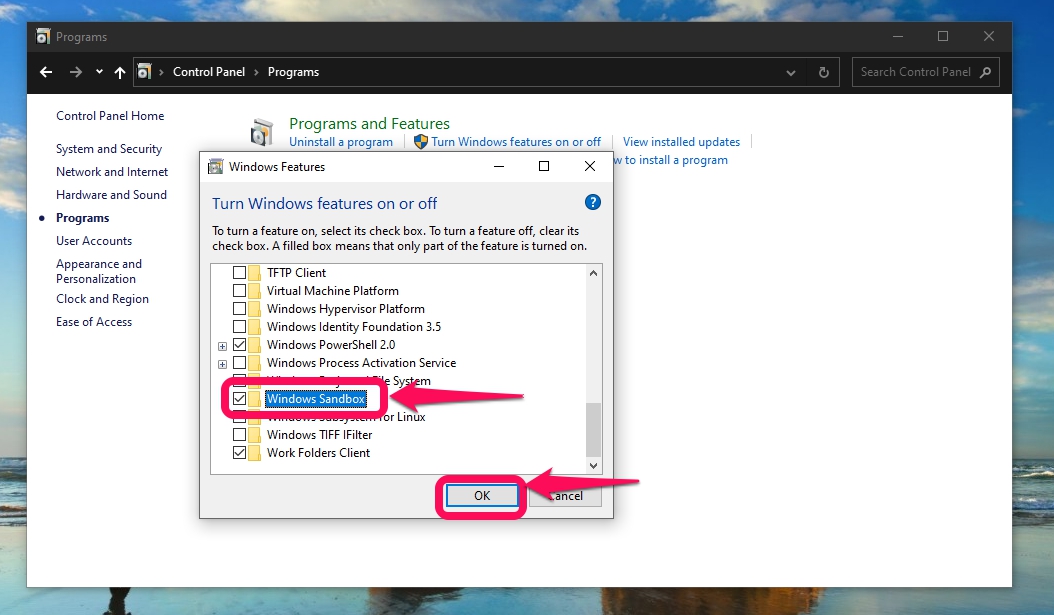Click the Windows Sandbox folder icon

point(254,399)
